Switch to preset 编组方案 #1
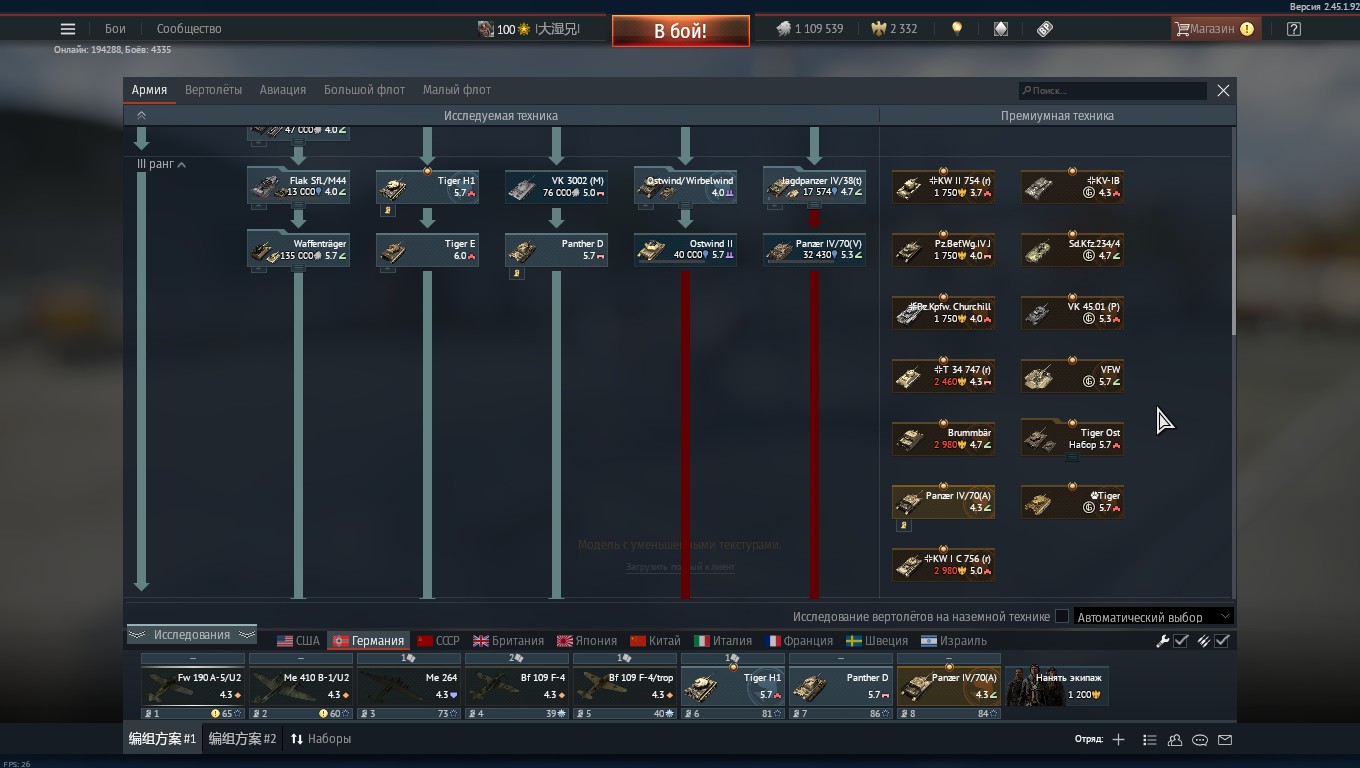The width and height of the screenshot is (1360, 768). click(x=163, y=739)
